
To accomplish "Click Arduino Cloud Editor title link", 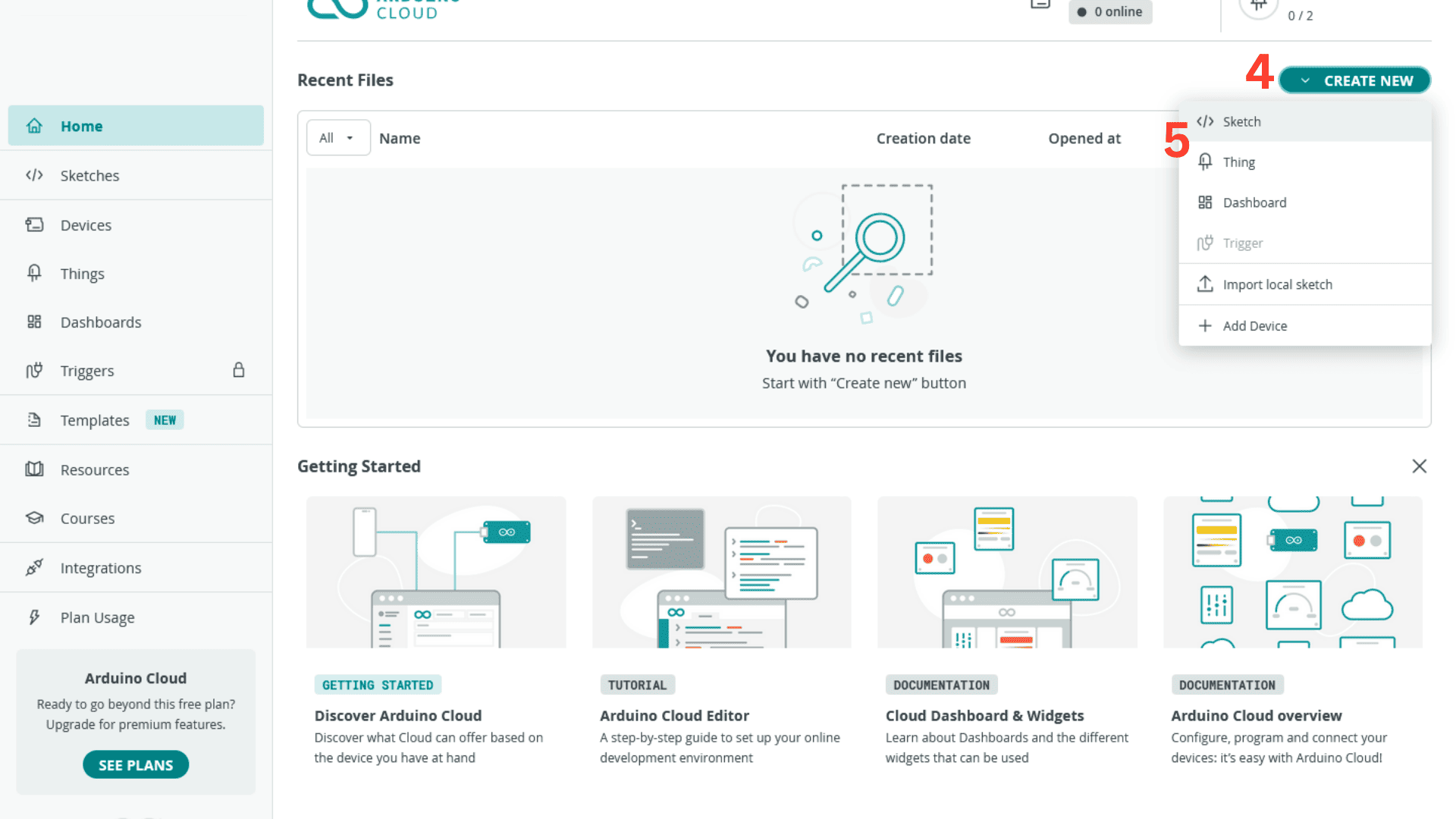I will pyautogui.click(x=674, y=715).
